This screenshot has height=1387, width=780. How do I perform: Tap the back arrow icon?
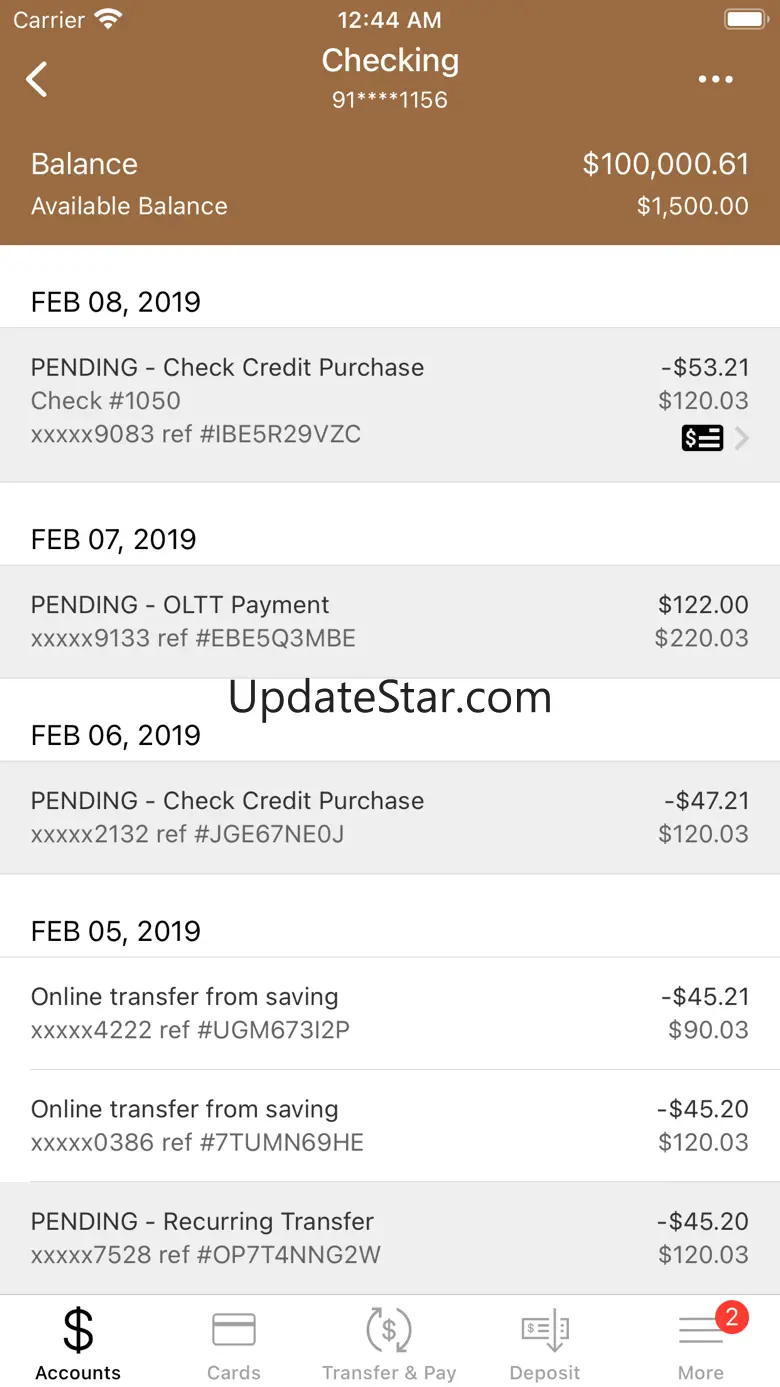coord(37,79)
